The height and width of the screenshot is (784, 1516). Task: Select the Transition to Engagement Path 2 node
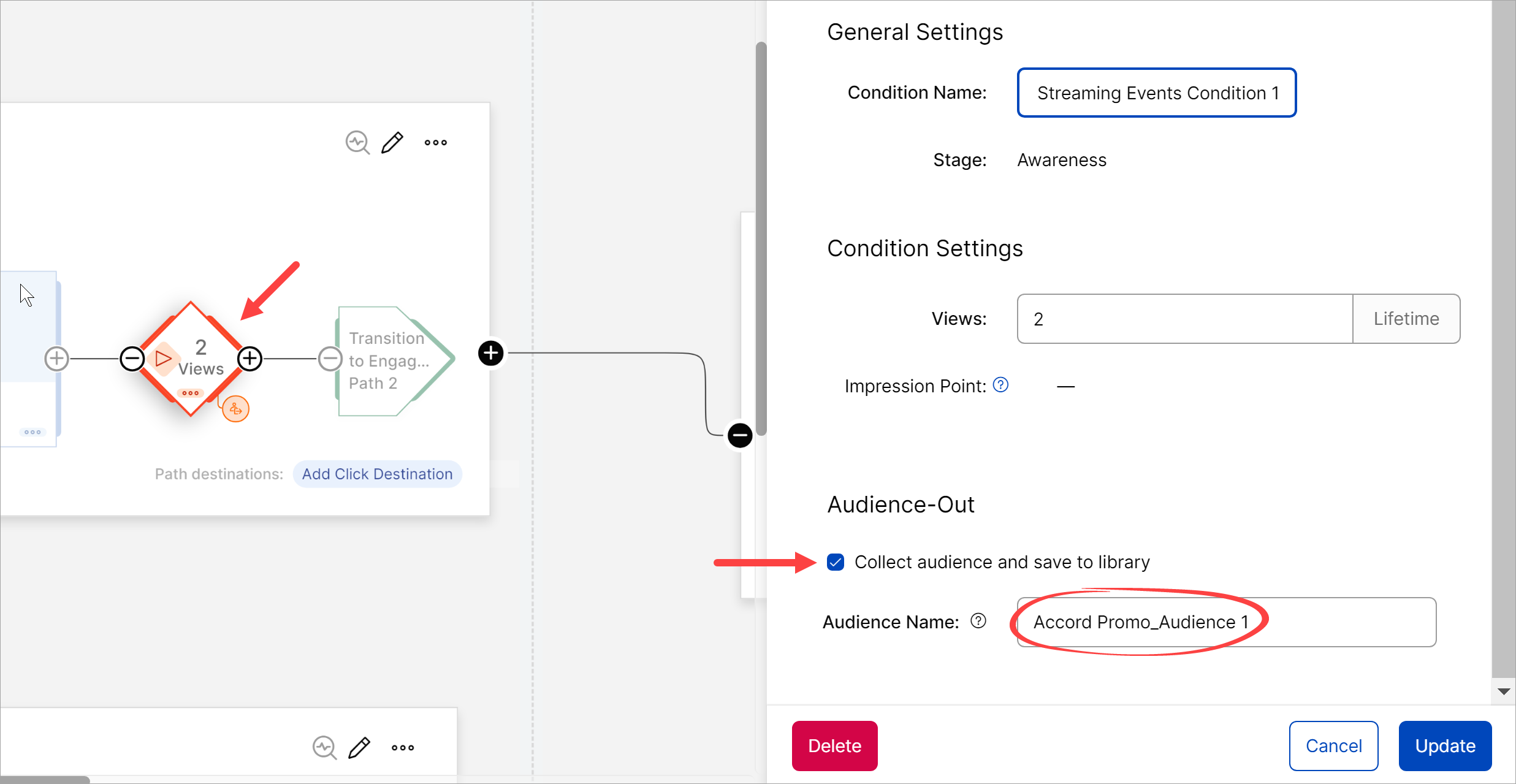click(389, 361)
